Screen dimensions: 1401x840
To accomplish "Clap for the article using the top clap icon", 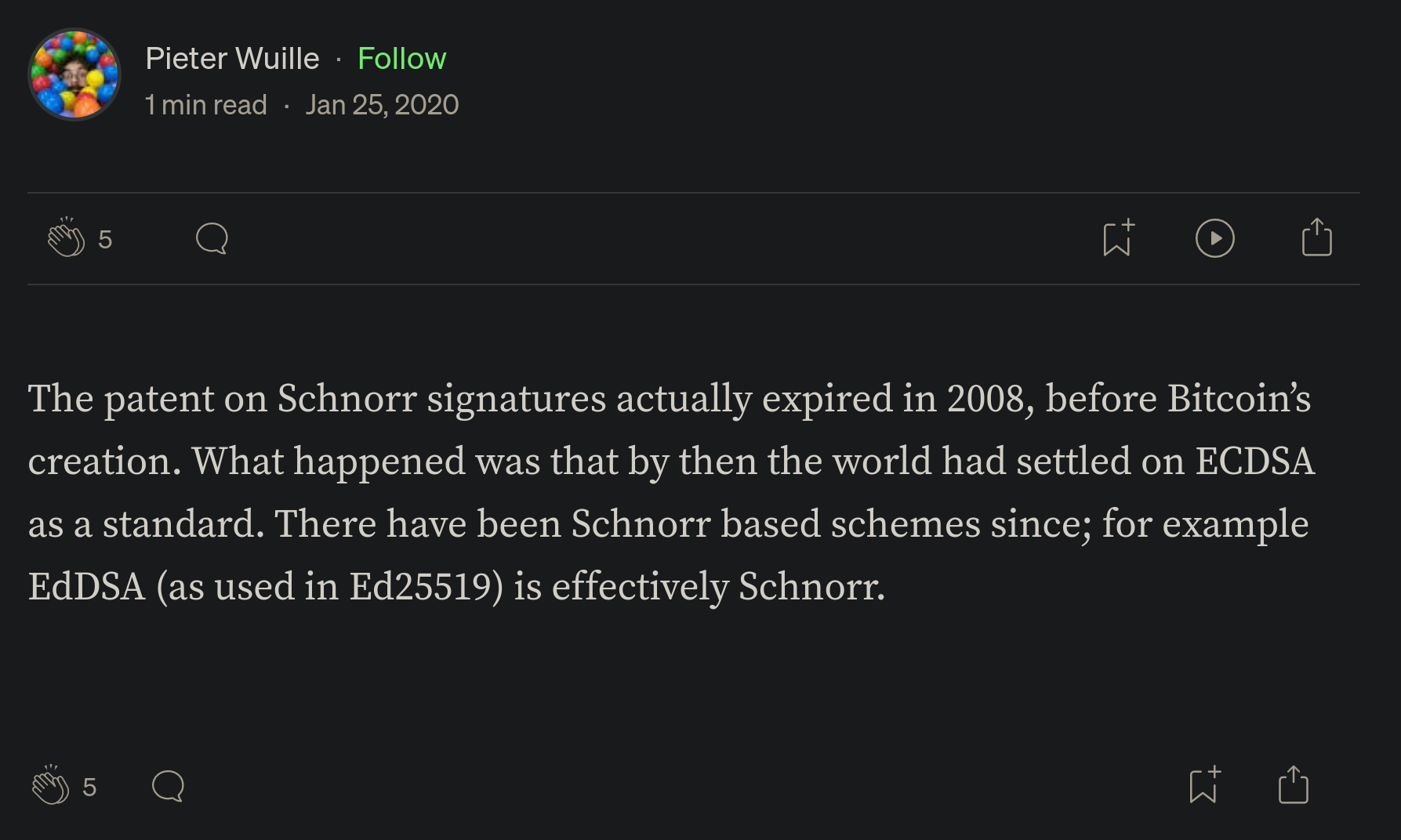I will (66, 237).
